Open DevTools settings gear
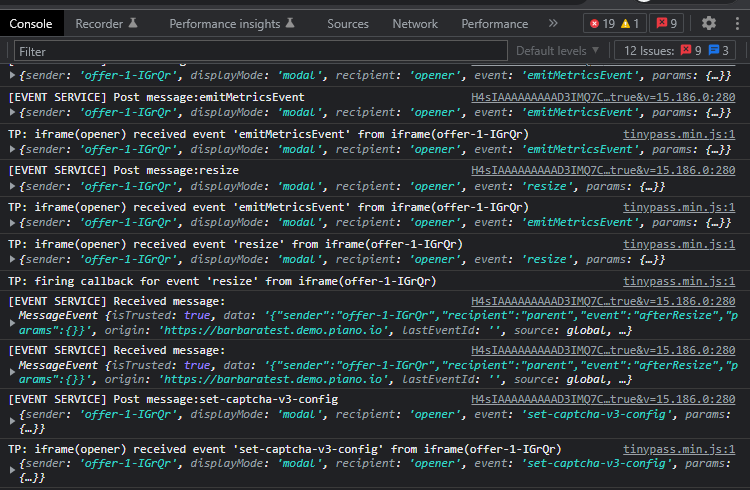750x490 pixels. click(708, 23)
